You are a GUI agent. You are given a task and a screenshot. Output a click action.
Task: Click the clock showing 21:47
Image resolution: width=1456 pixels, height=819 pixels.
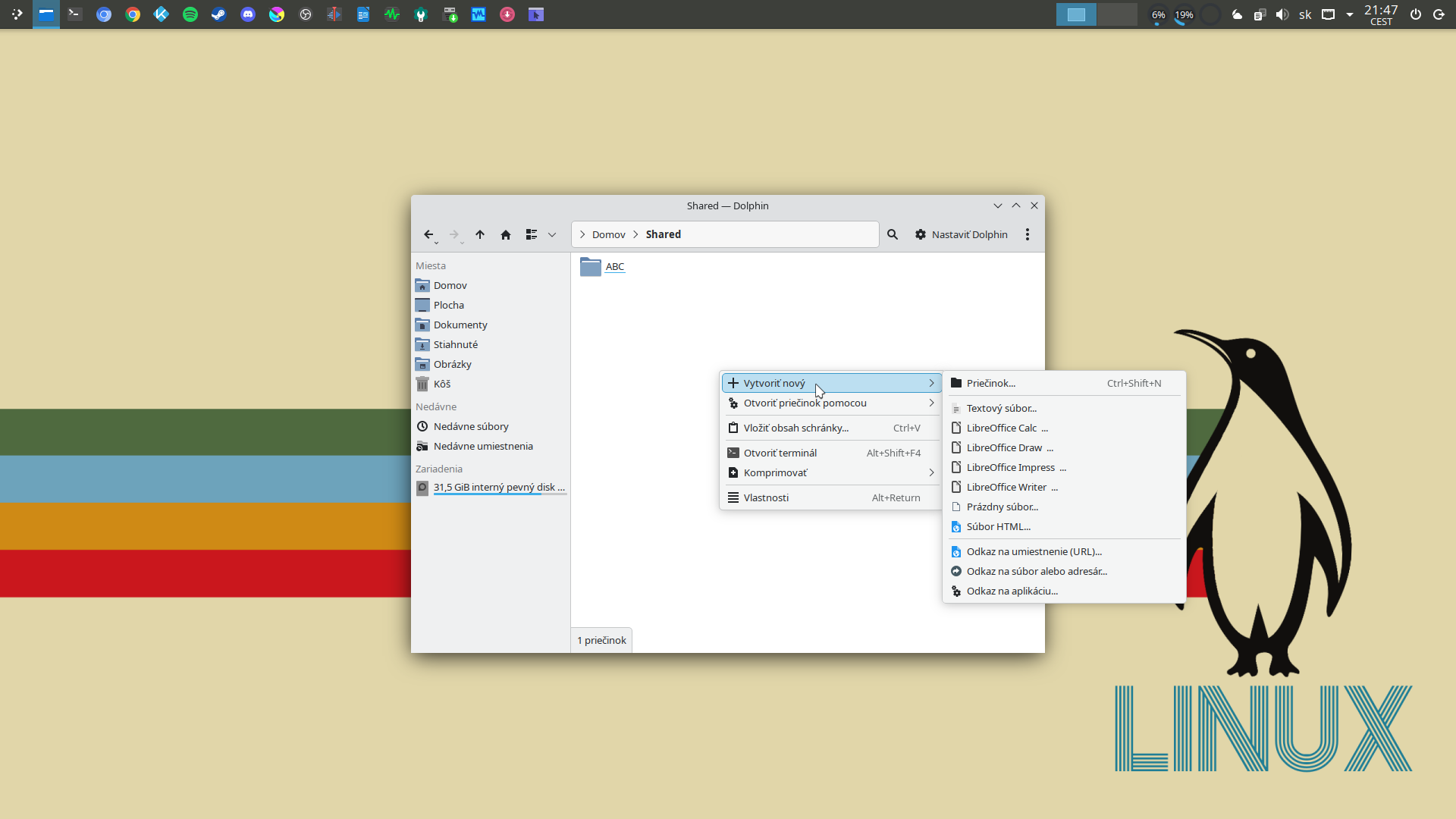coord(1381,14)
